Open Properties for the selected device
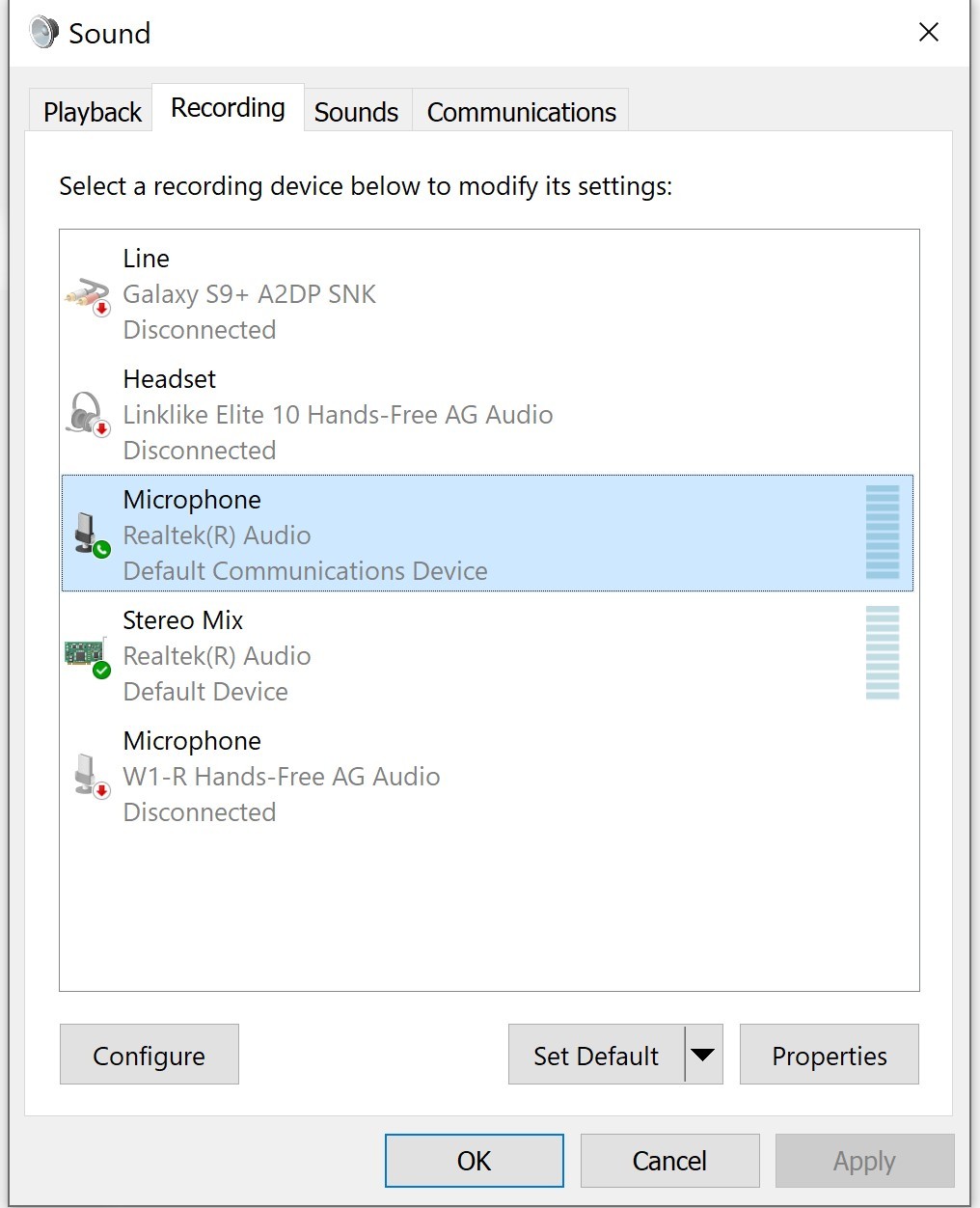This screenshot has height=1208, width=980. [x=829, y=1055]
